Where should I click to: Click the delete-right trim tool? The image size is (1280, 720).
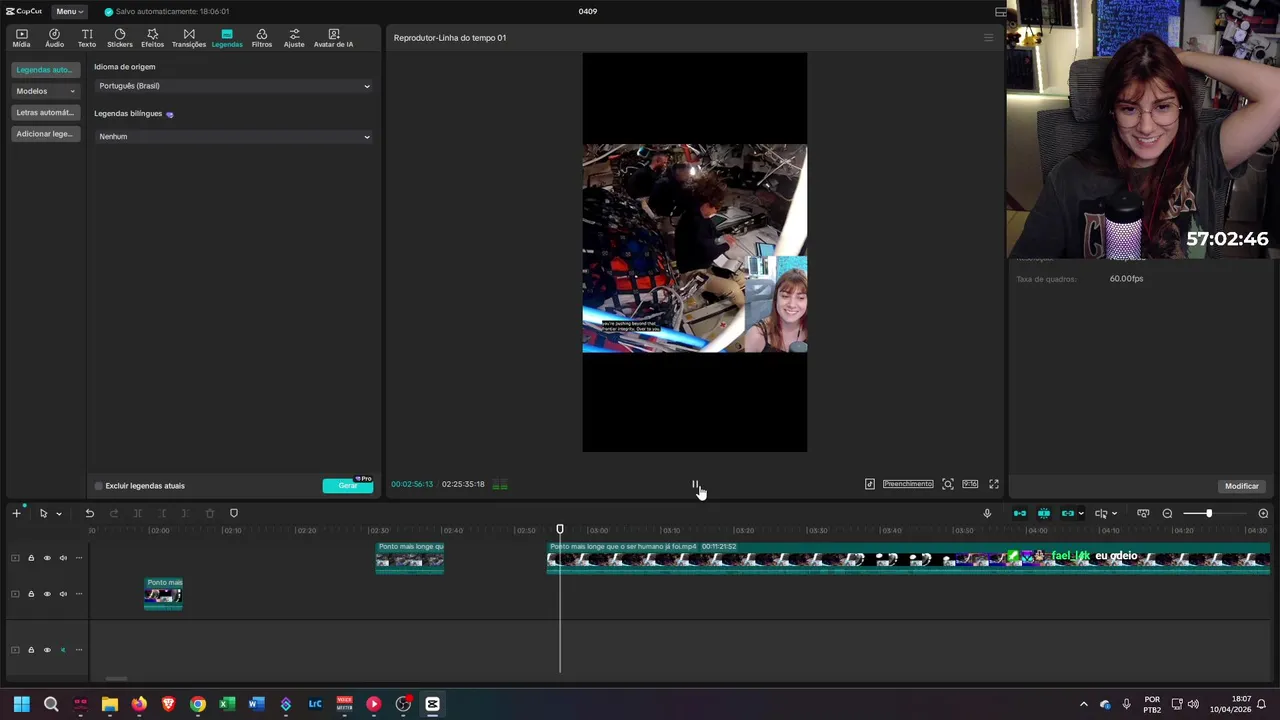click(185, 513)
